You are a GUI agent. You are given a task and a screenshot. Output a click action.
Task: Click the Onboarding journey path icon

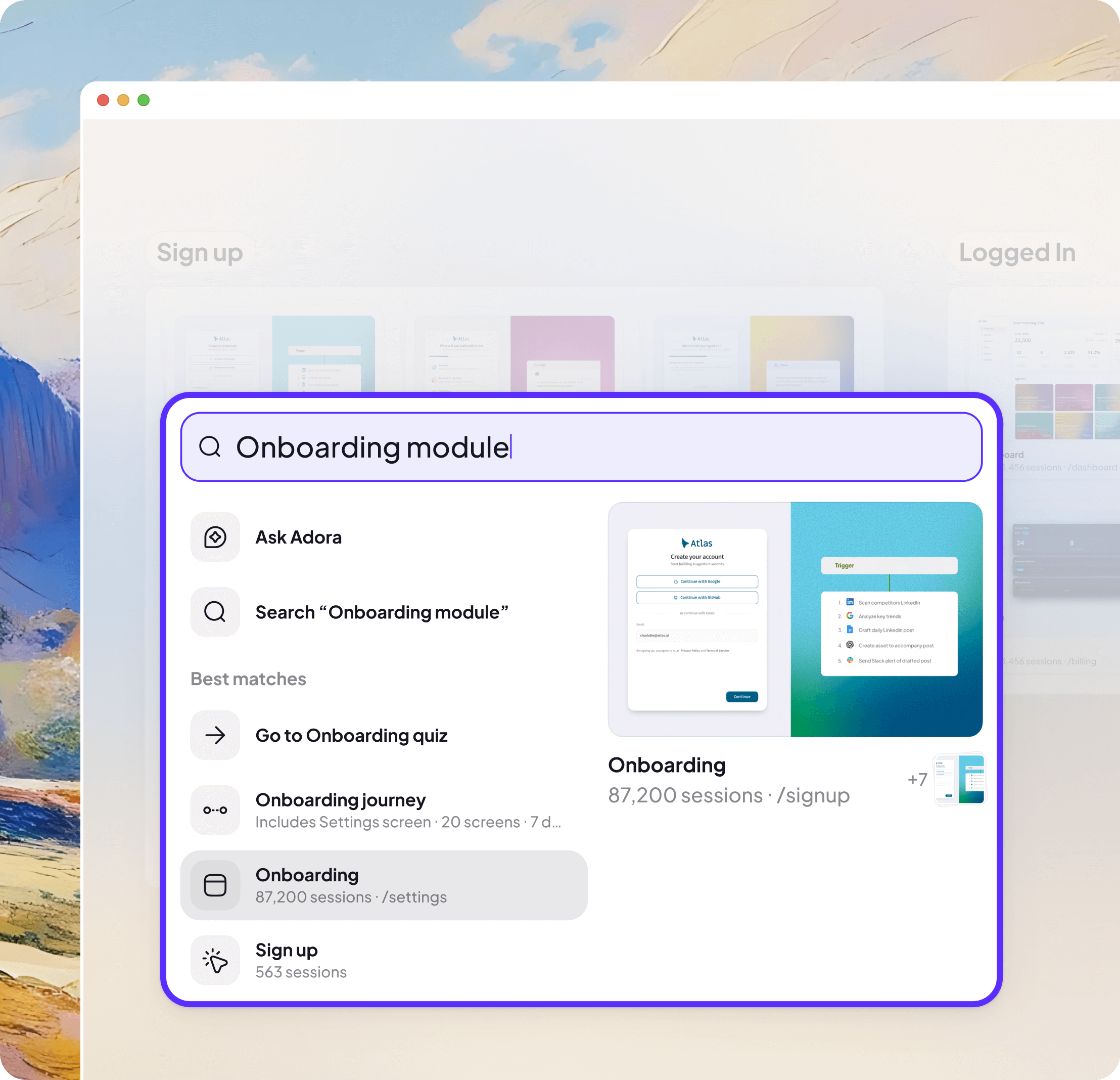(x=215, y=809)
